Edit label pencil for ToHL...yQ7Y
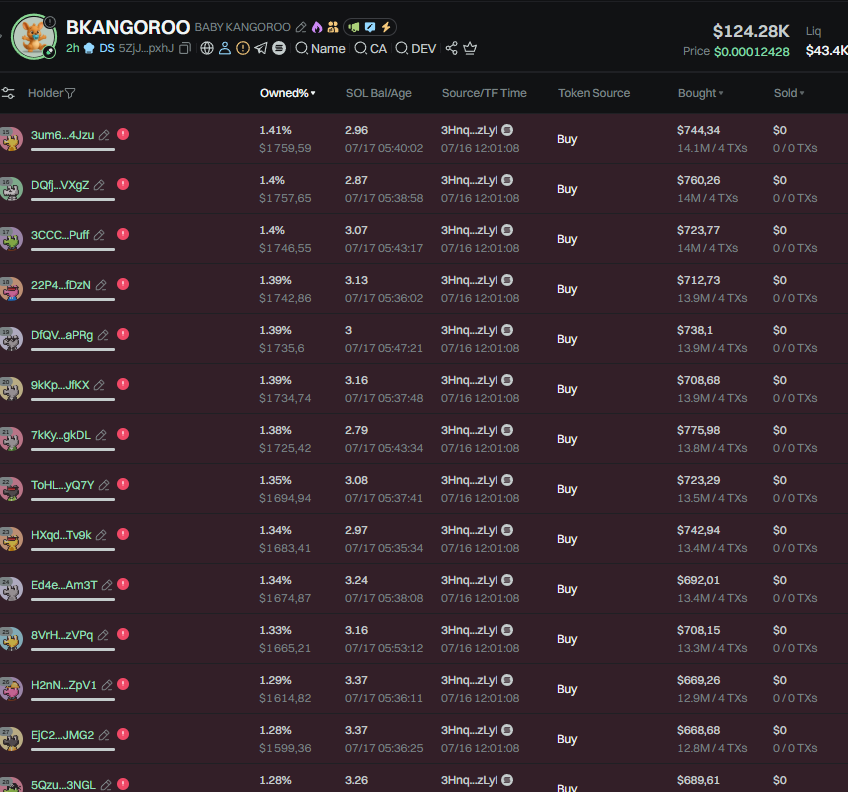The image size is (848, 792). tap(104, 485)
